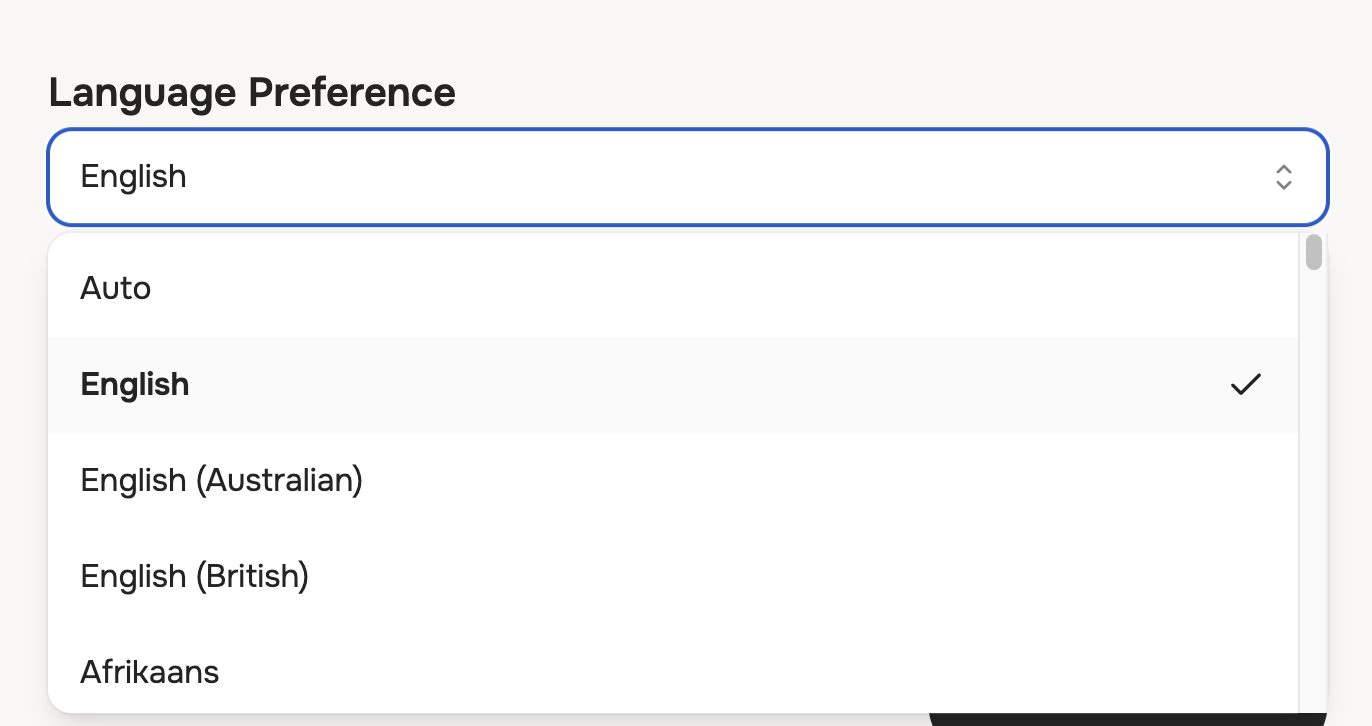
Task: Pick English (British) as the language
Action: tap(195, 577)
